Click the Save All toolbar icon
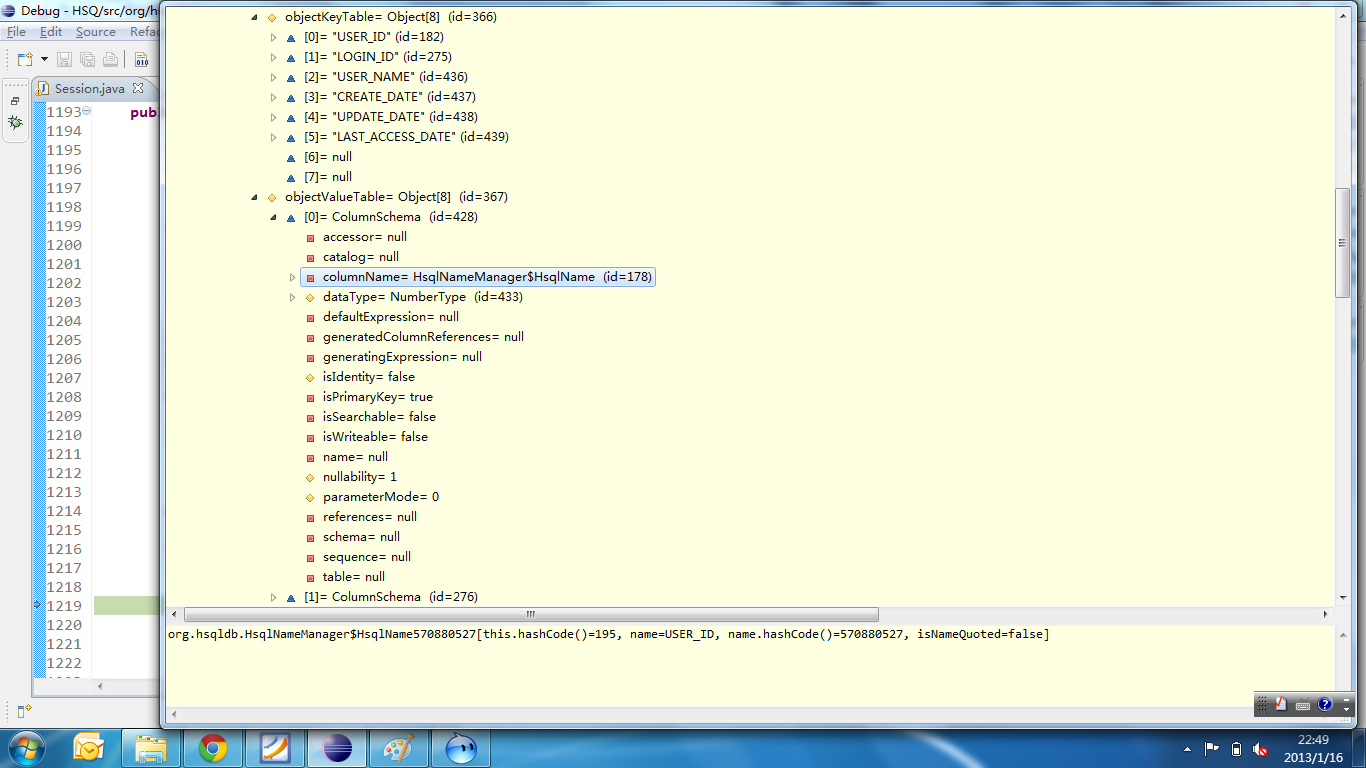Screen dimensions: 1366x768 (87, 60)
